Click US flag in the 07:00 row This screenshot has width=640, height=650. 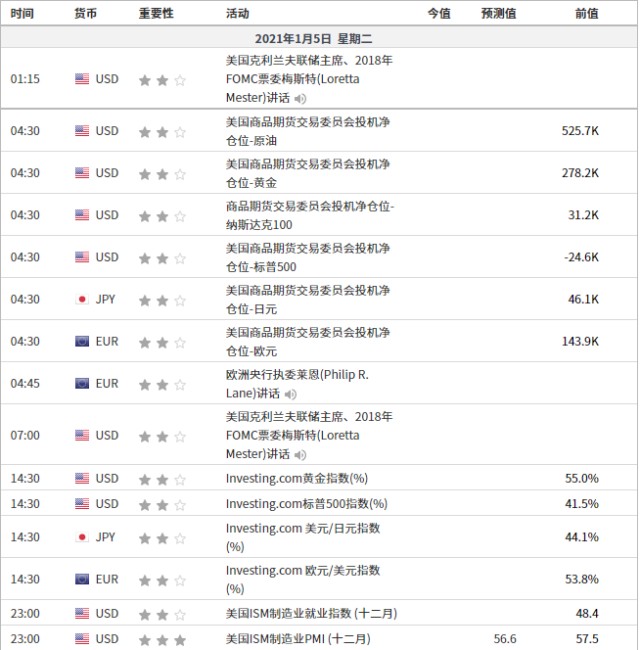[82, 436]
